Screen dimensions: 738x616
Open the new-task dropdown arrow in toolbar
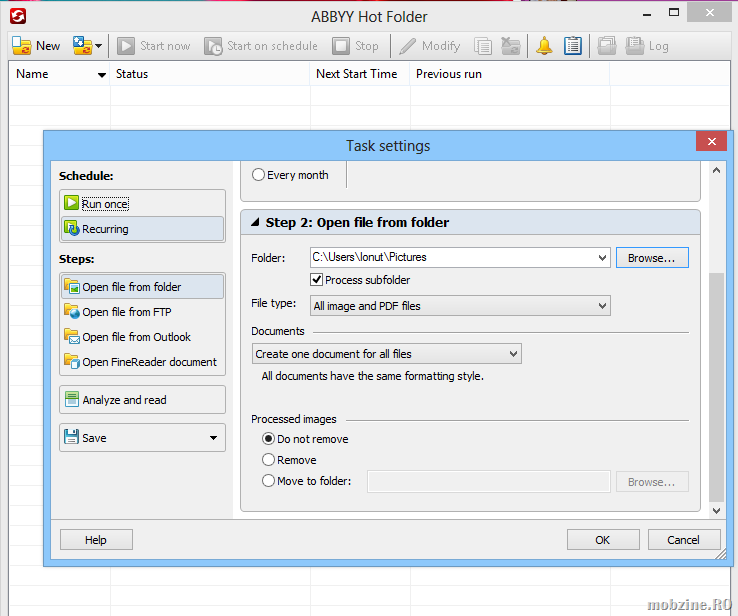(x=98, y=46)
